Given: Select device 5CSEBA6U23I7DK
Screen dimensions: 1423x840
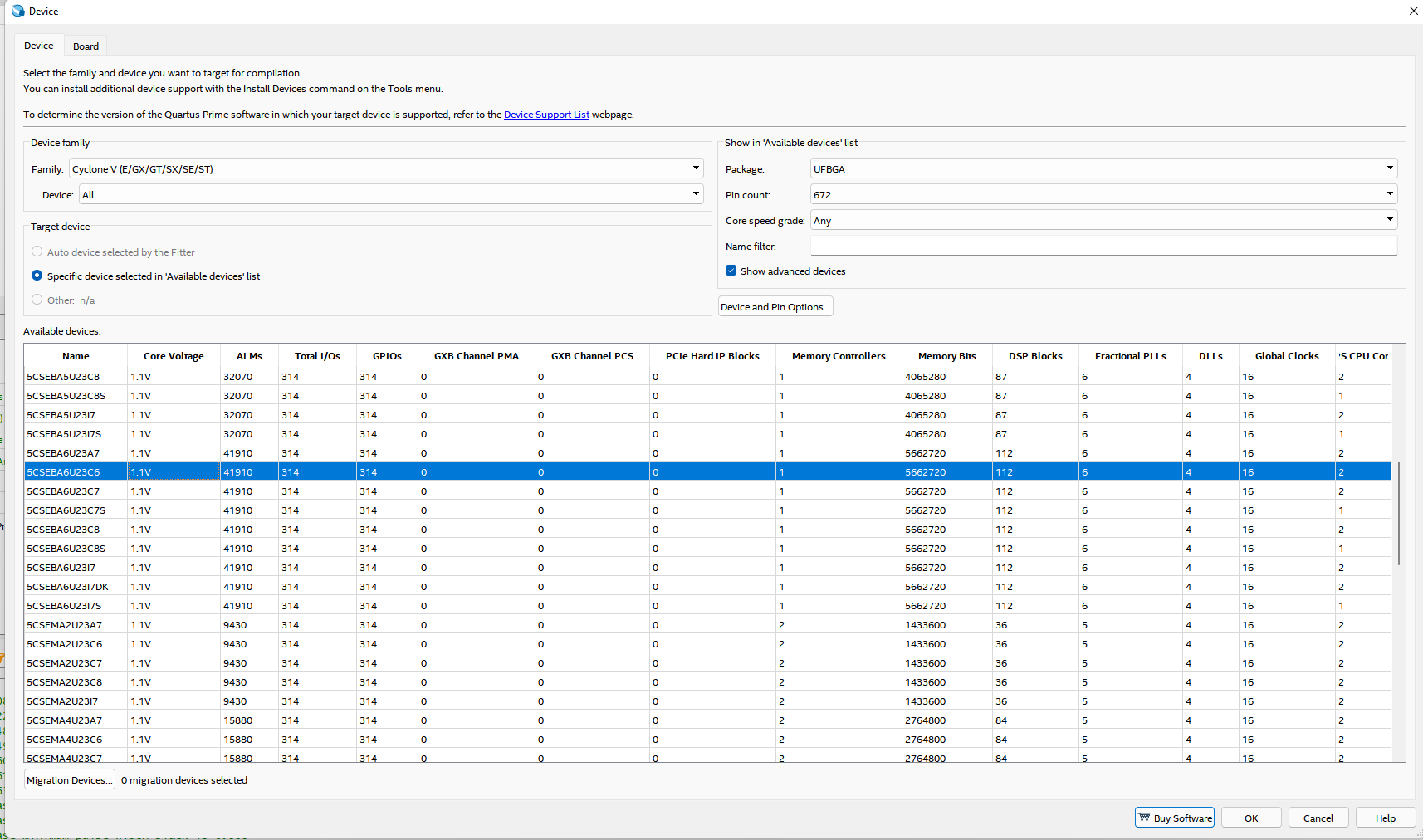Looking at the screenshot, I should click(x=707, y=586).
